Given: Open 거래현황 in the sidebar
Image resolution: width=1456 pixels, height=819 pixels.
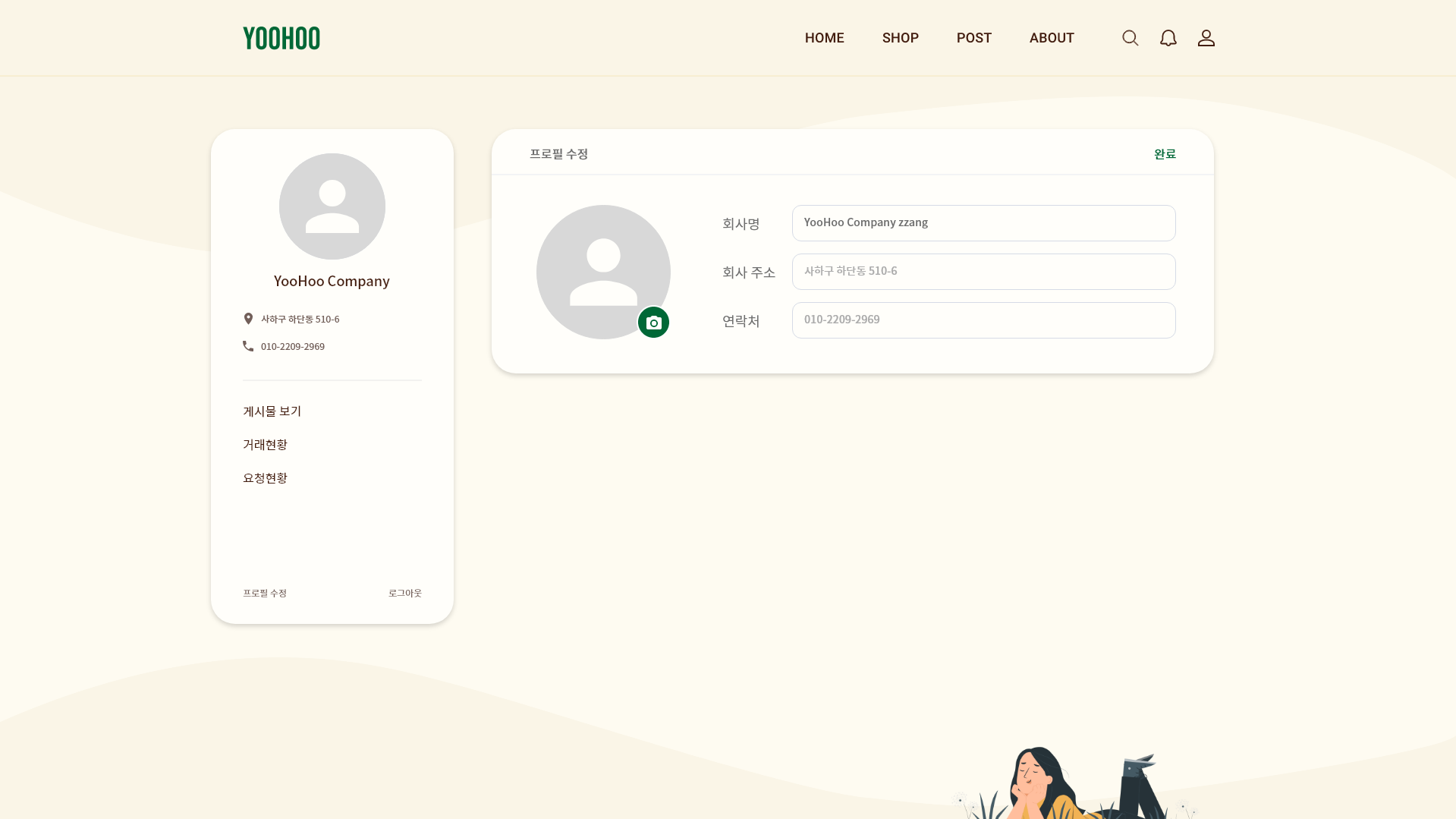Looking at the screenshot, I should coord(265,444).
